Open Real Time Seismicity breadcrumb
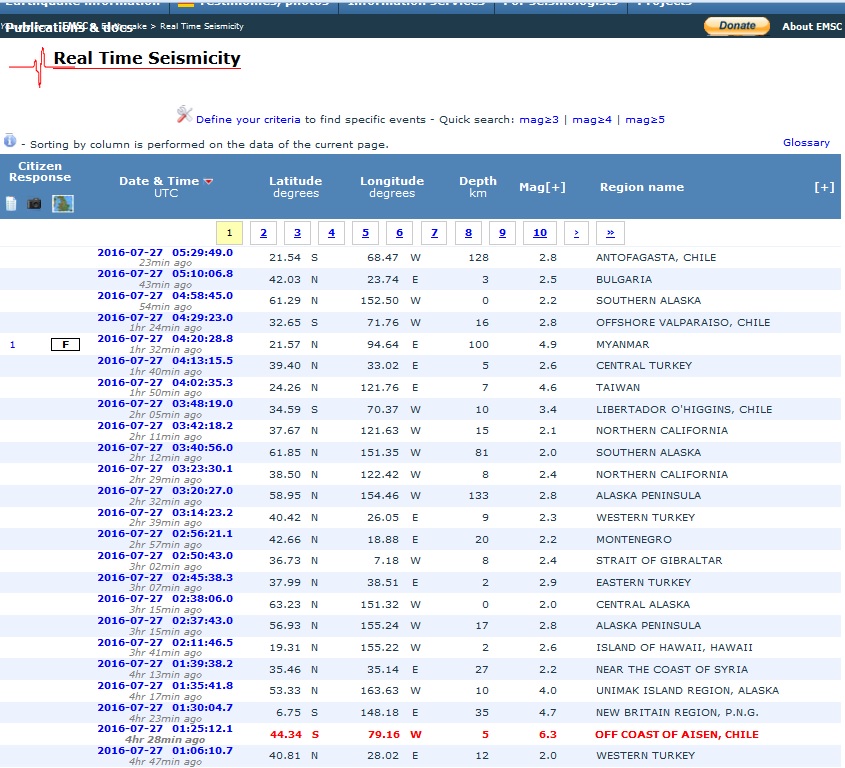The width and height of the screenshot is (845, 768). pos(202,26)
